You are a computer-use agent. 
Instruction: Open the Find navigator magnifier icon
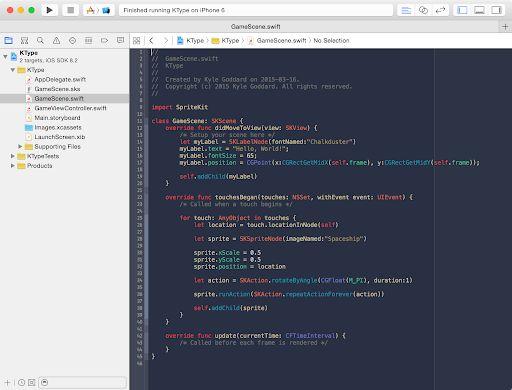click(40, 41)
